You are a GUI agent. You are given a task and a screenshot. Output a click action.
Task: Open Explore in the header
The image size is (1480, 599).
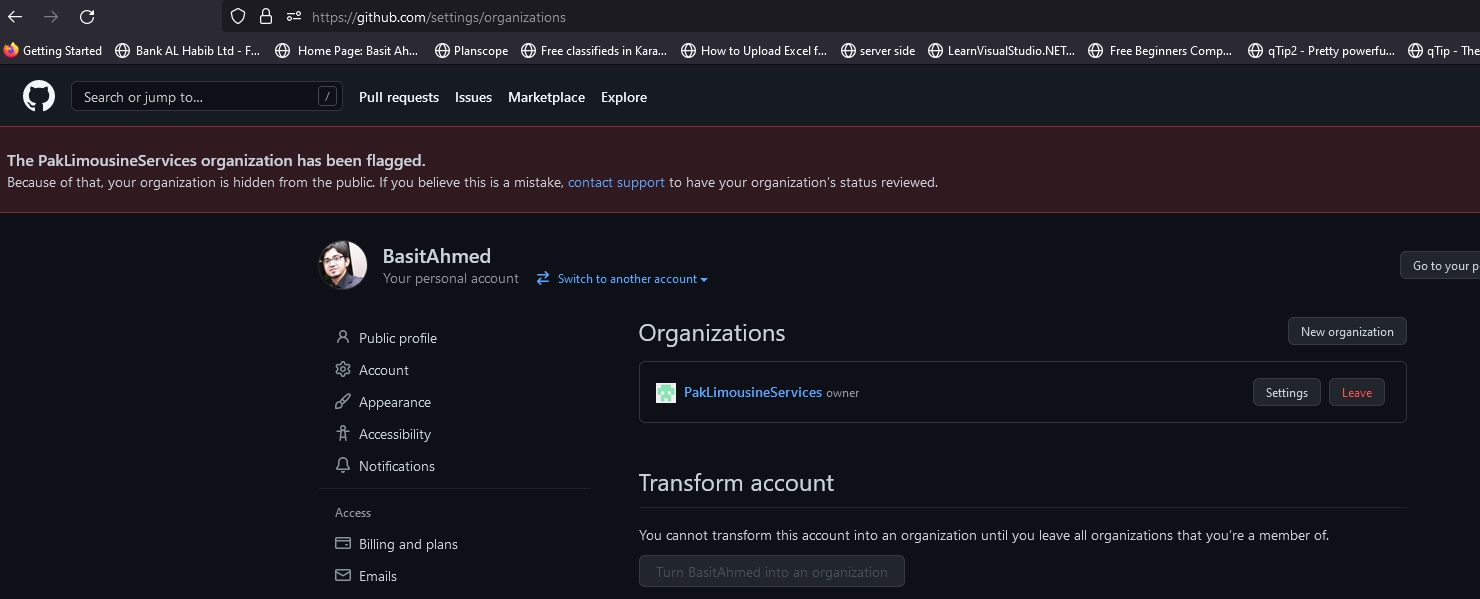(x=624, y=97)
